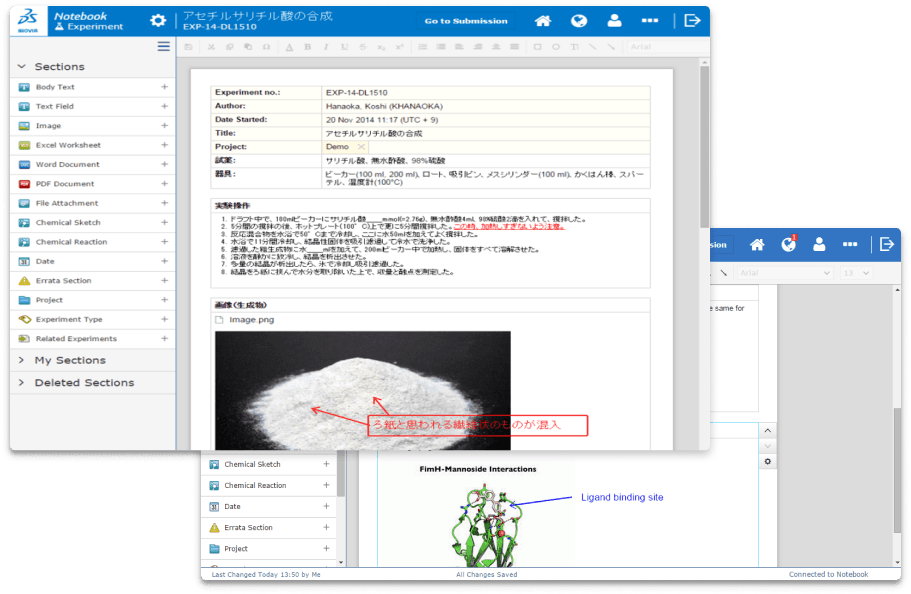This screenshot has height=594, width=911.
Task: Toggle the hamburger menu above Sections
Action: 164,46
